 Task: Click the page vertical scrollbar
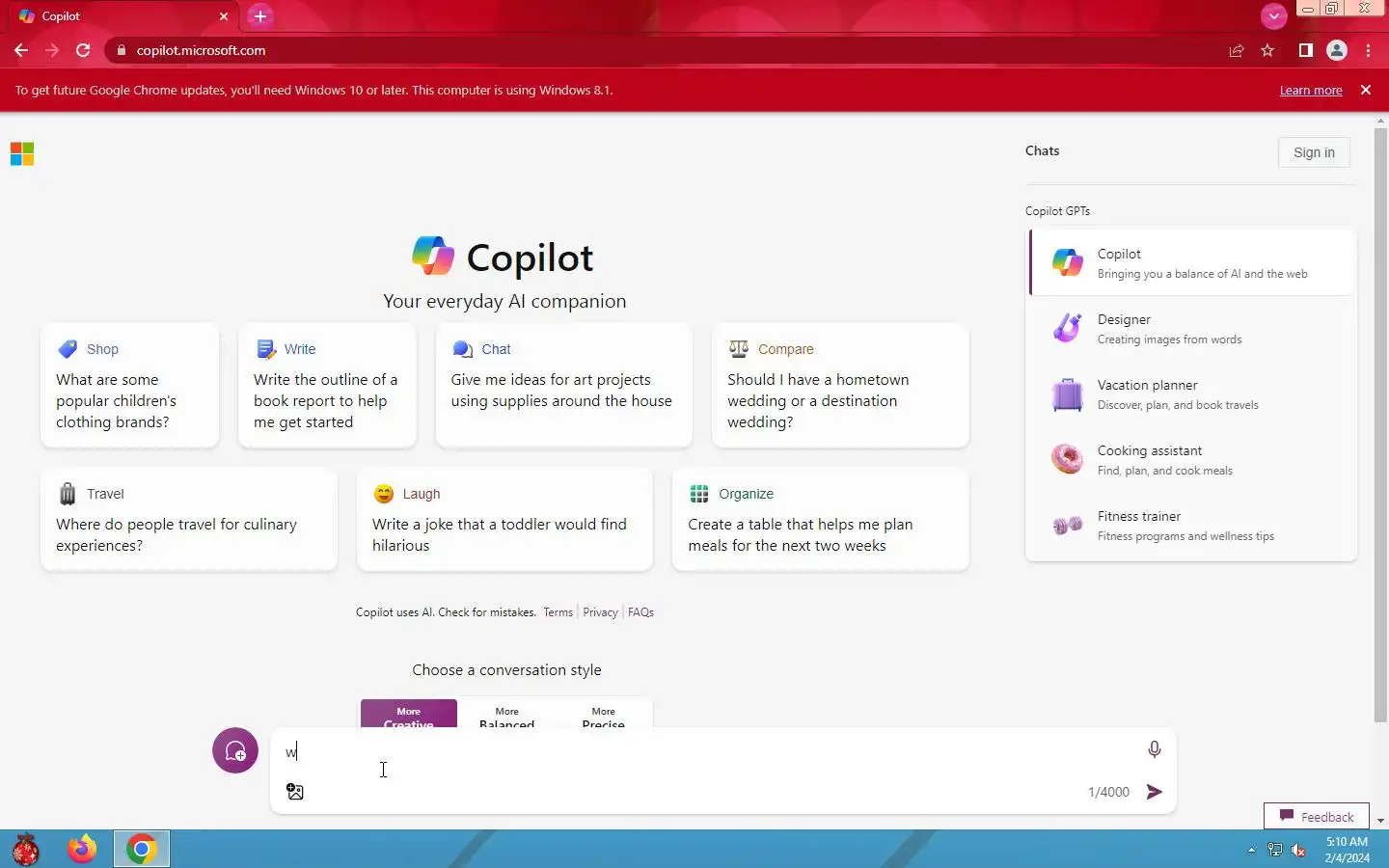(1380, 424)
